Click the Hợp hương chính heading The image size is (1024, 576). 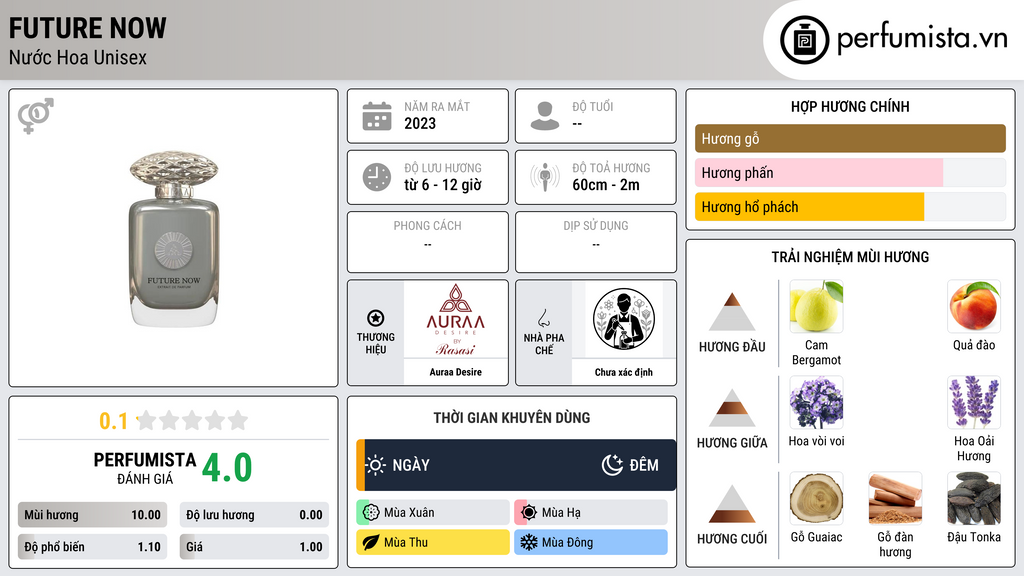pos(850,106)
